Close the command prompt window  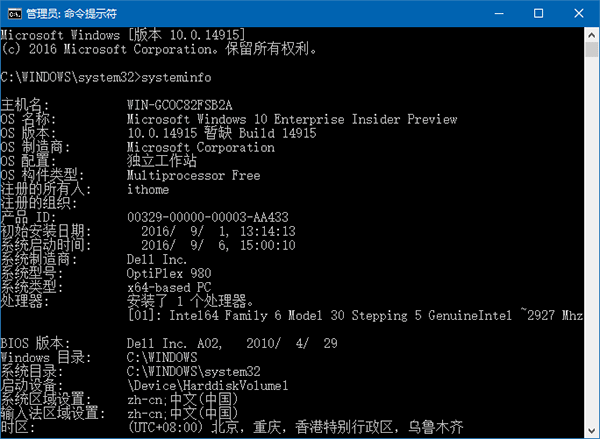tap(579, 14)
